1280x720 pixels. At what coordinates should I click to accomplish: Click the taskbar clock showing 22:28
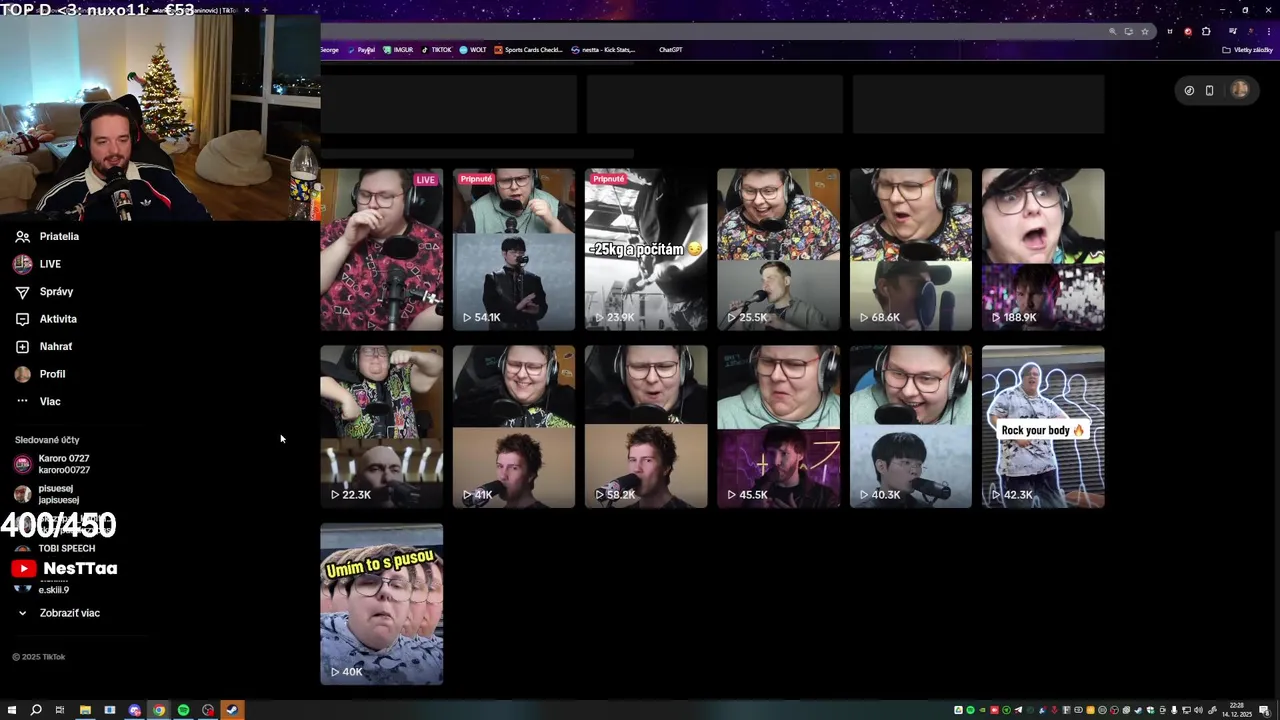1238,710
